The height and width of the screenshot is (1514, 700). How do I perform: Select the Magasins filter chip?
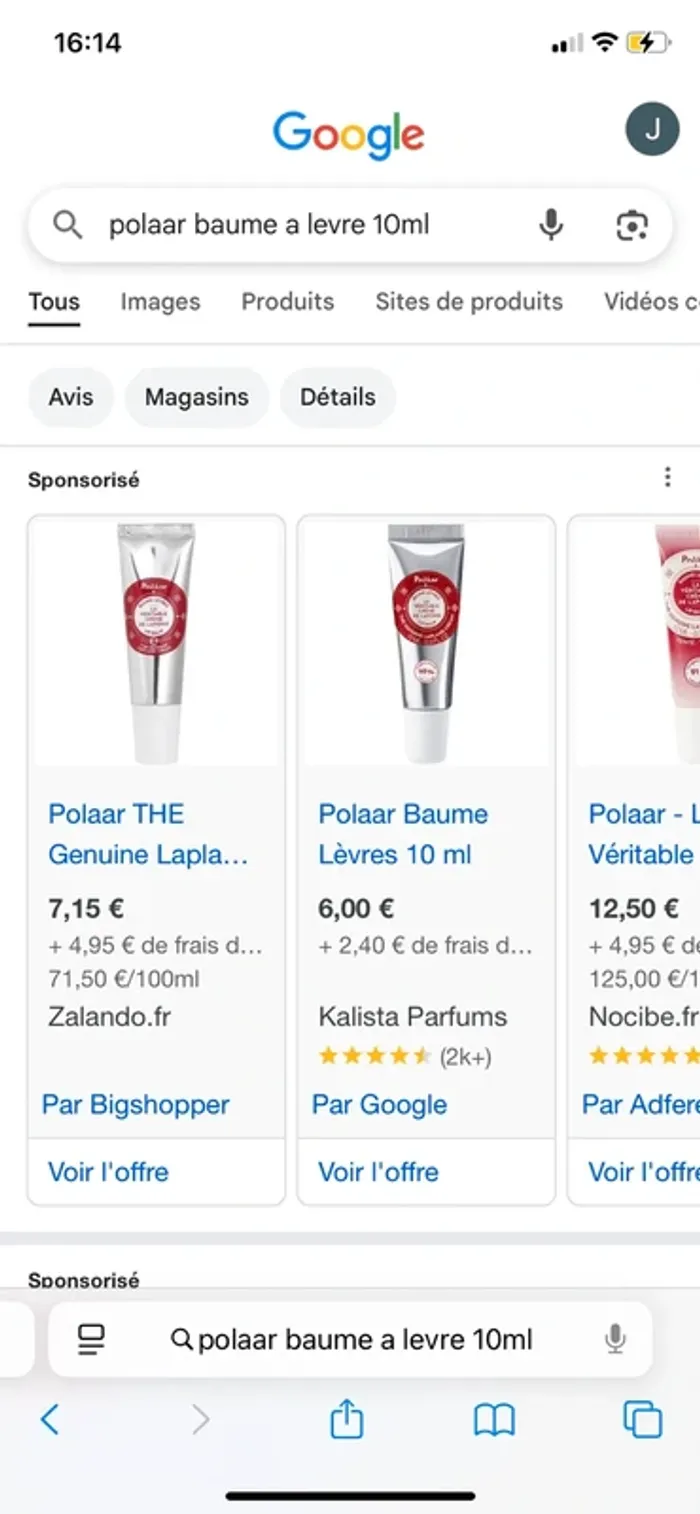(x=197, y=397)
